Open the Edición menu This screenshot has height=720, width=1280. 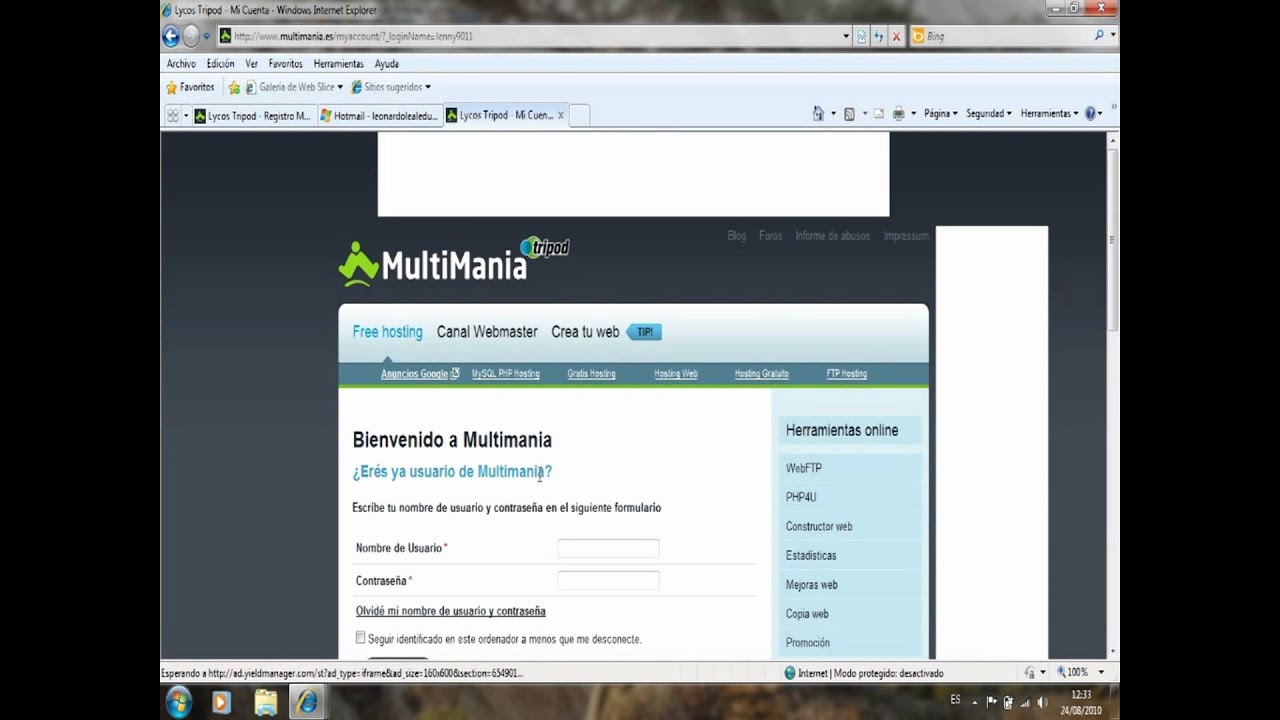[220, 63]
